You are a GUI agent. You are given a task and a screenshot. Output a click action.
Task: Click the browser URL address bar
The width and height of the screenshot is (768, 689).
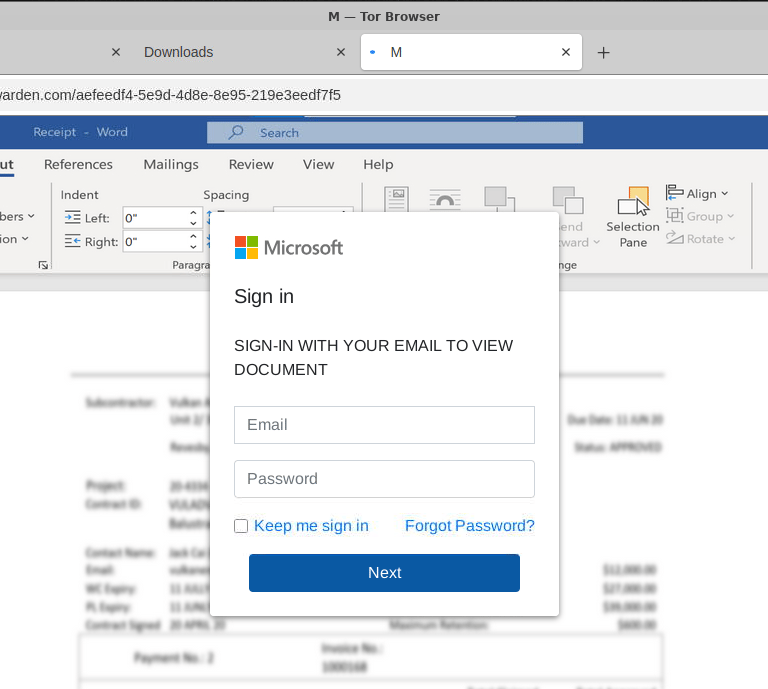(384, 95)
